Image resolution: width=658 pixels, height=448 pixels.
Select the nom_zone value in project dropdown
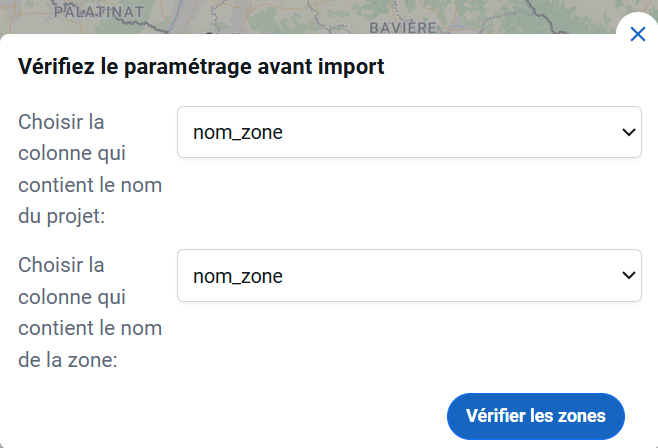point(238,133)
